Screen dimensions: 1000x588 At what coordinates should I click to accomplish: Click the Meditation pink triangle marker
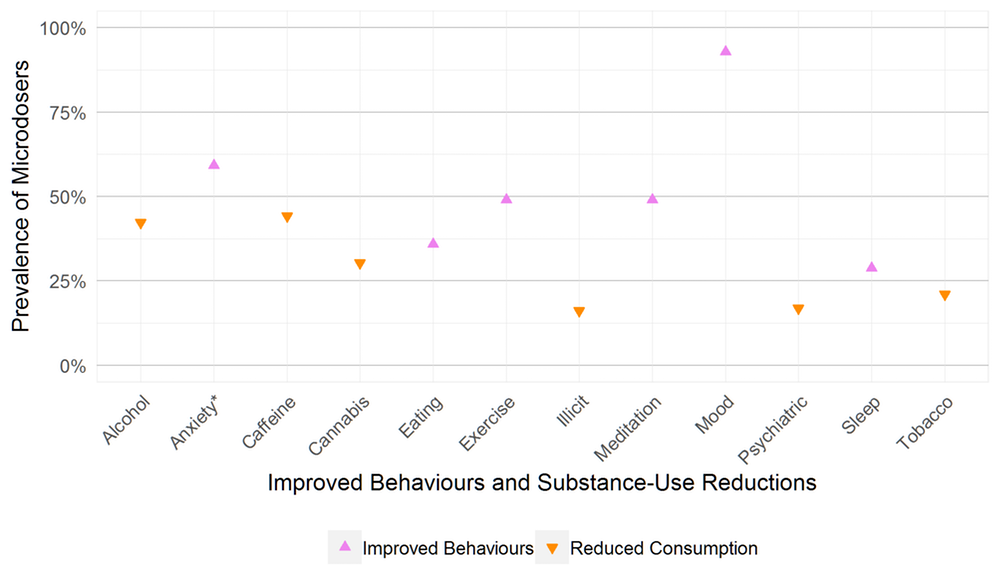(652, 198)
